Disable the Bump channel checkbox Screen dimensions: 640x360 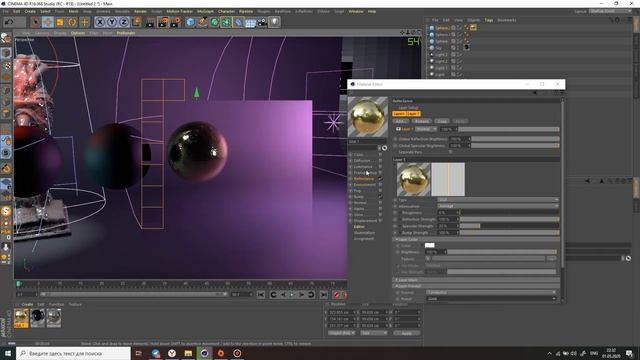click(380, 197)
